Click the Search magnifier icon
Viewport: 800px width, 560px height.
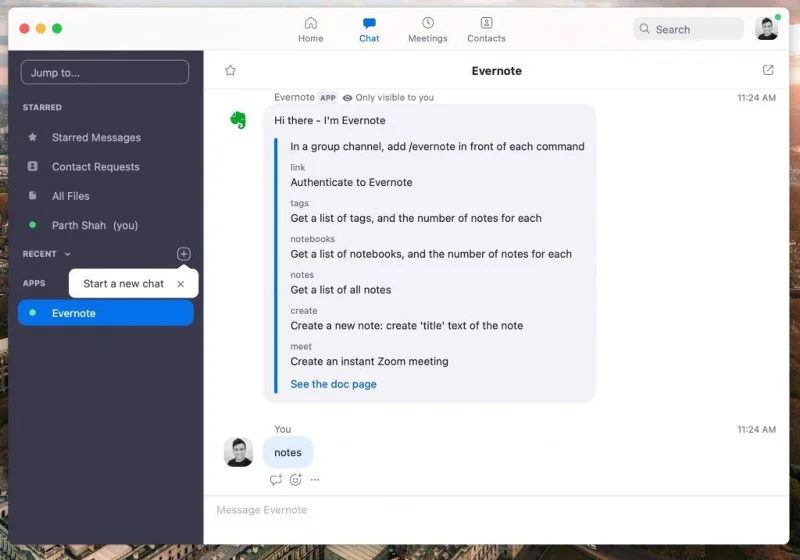pos(644,29)
